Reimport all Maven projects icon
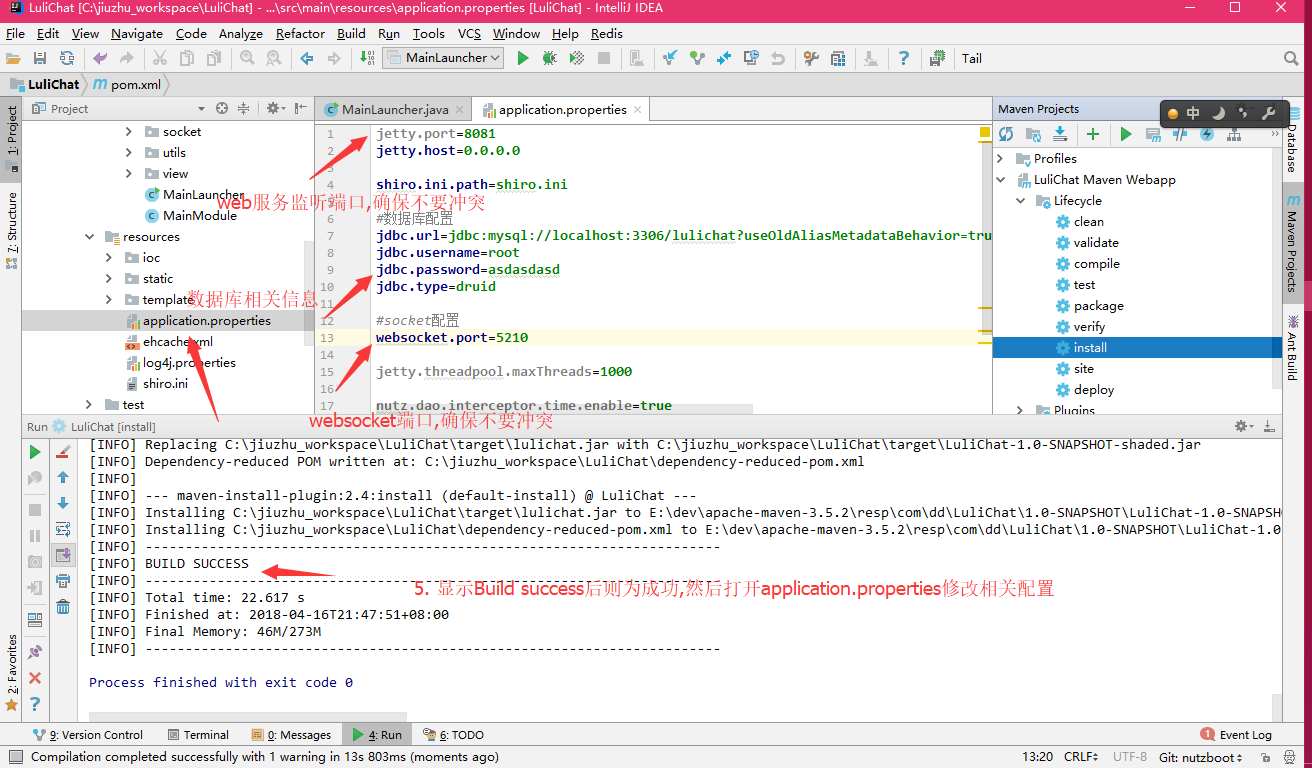The image size is (1312, 768). (x=1006, y=134)
